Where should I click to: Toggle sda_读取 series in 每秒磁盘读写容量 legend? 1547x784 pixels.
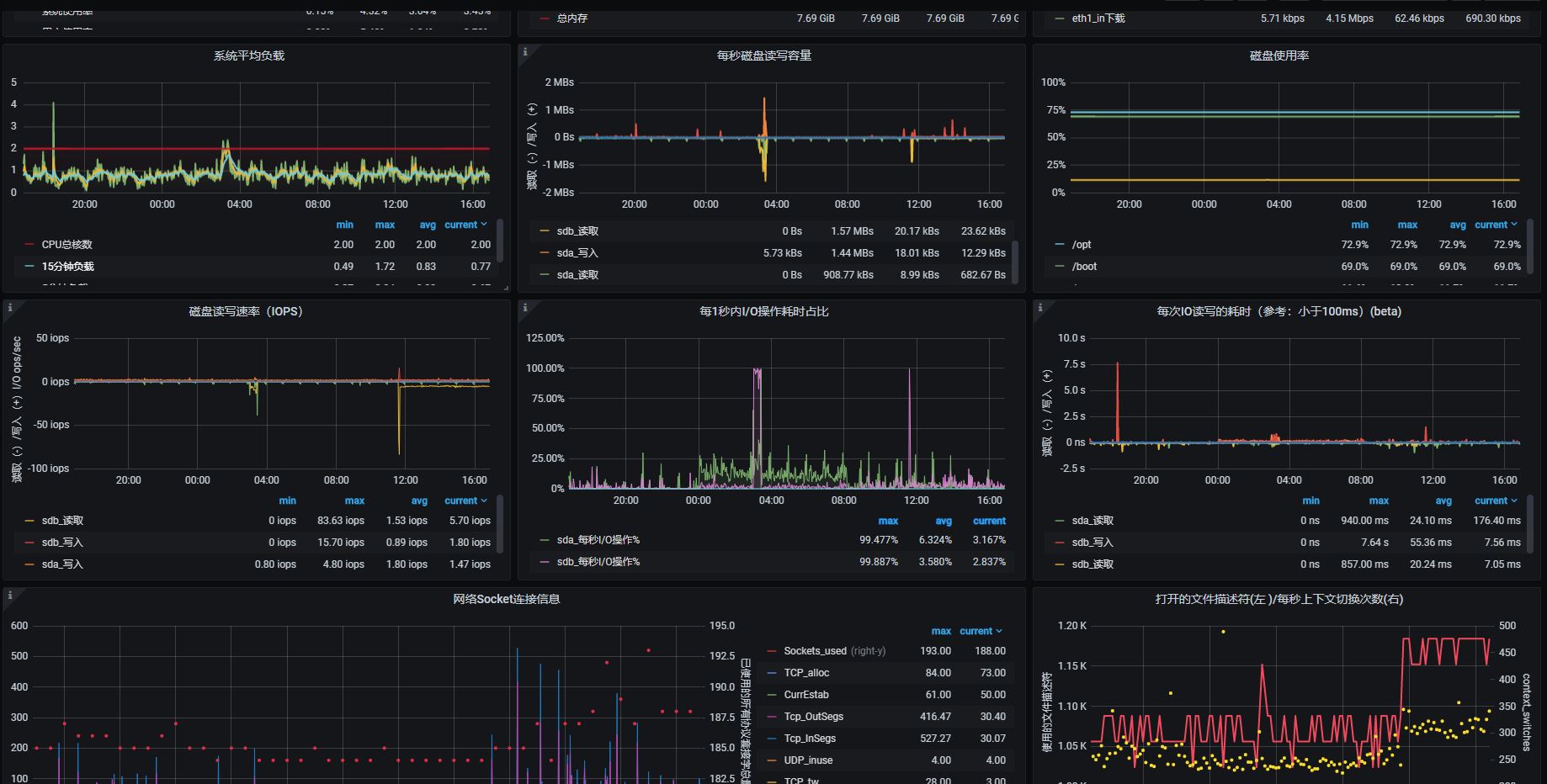click(577, 275)
